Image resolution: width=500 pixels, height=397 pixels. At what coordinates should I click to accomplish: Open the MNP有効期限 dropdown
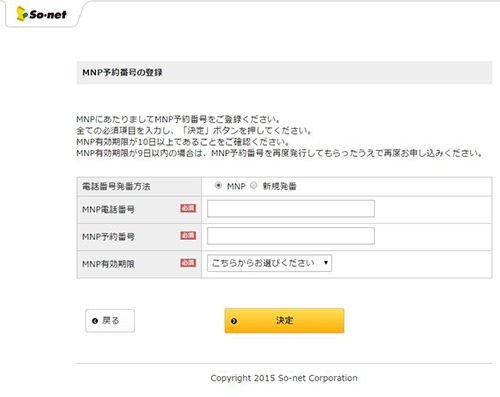pyautogui.click(x=269, y=263)
